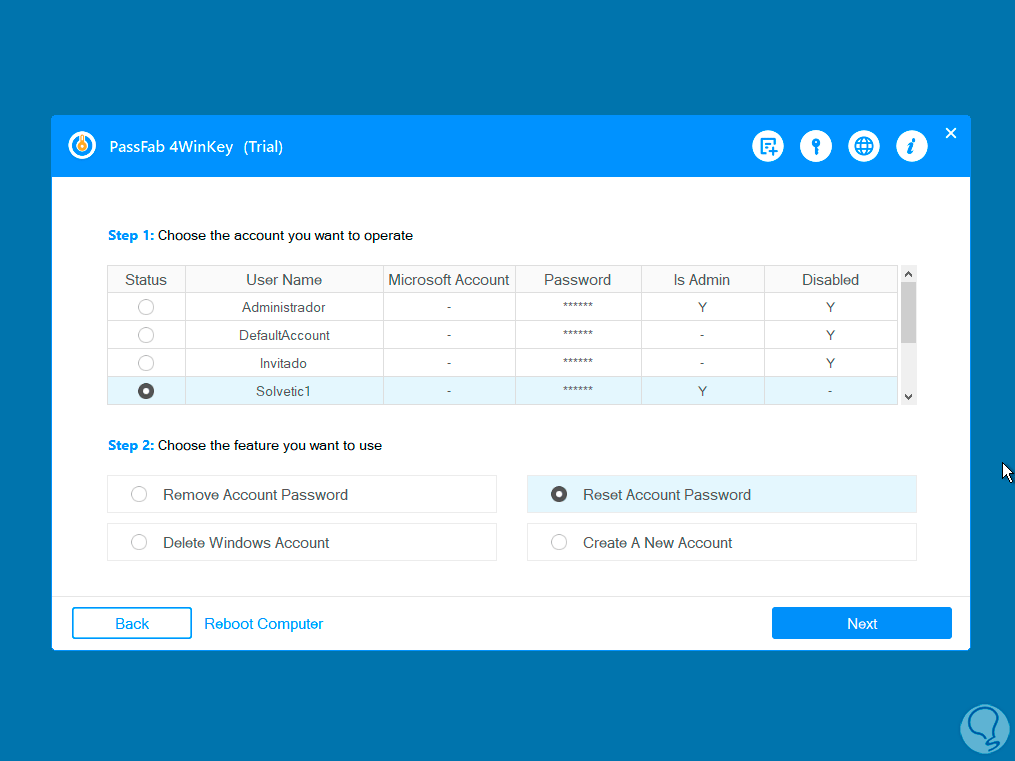Image resolution: width=1015 pixels, height=761 pixels.
Task: Select the Solvetic1 account radio button
Action: point(146,391)
